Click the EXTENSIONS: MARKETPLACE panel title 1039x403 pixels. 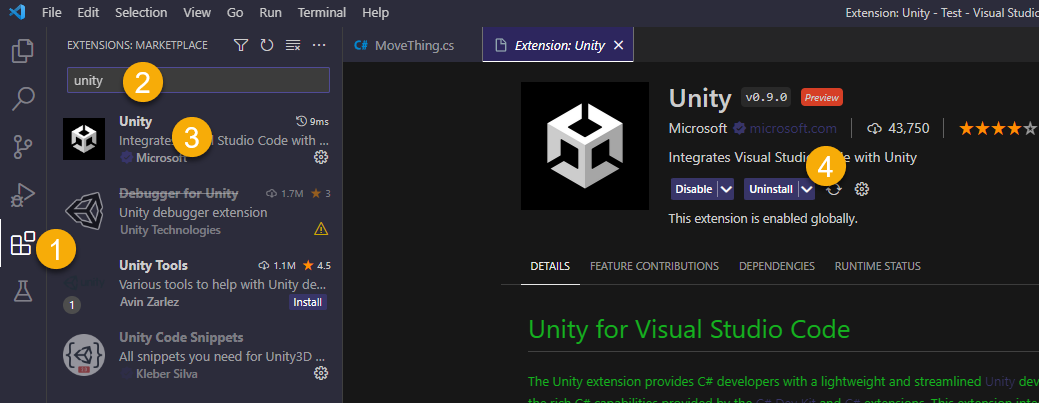[x=137, y=45]
